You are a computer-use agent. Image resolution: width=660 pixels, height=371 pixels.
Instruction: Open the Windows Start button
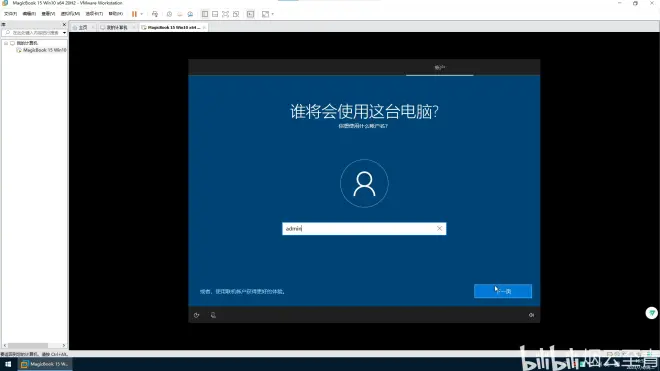(8, 364)
